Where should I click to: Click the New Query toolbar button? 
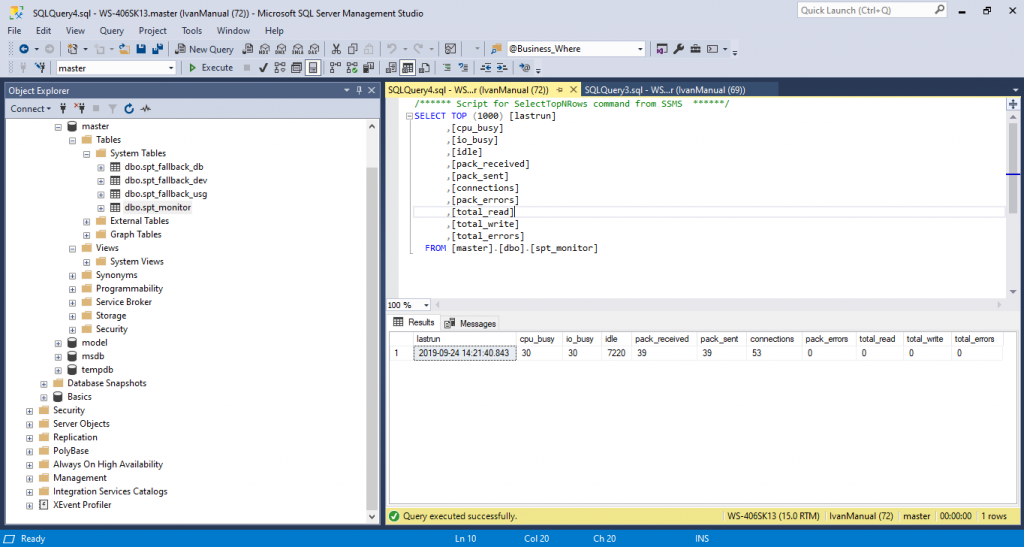click(204, 49)
